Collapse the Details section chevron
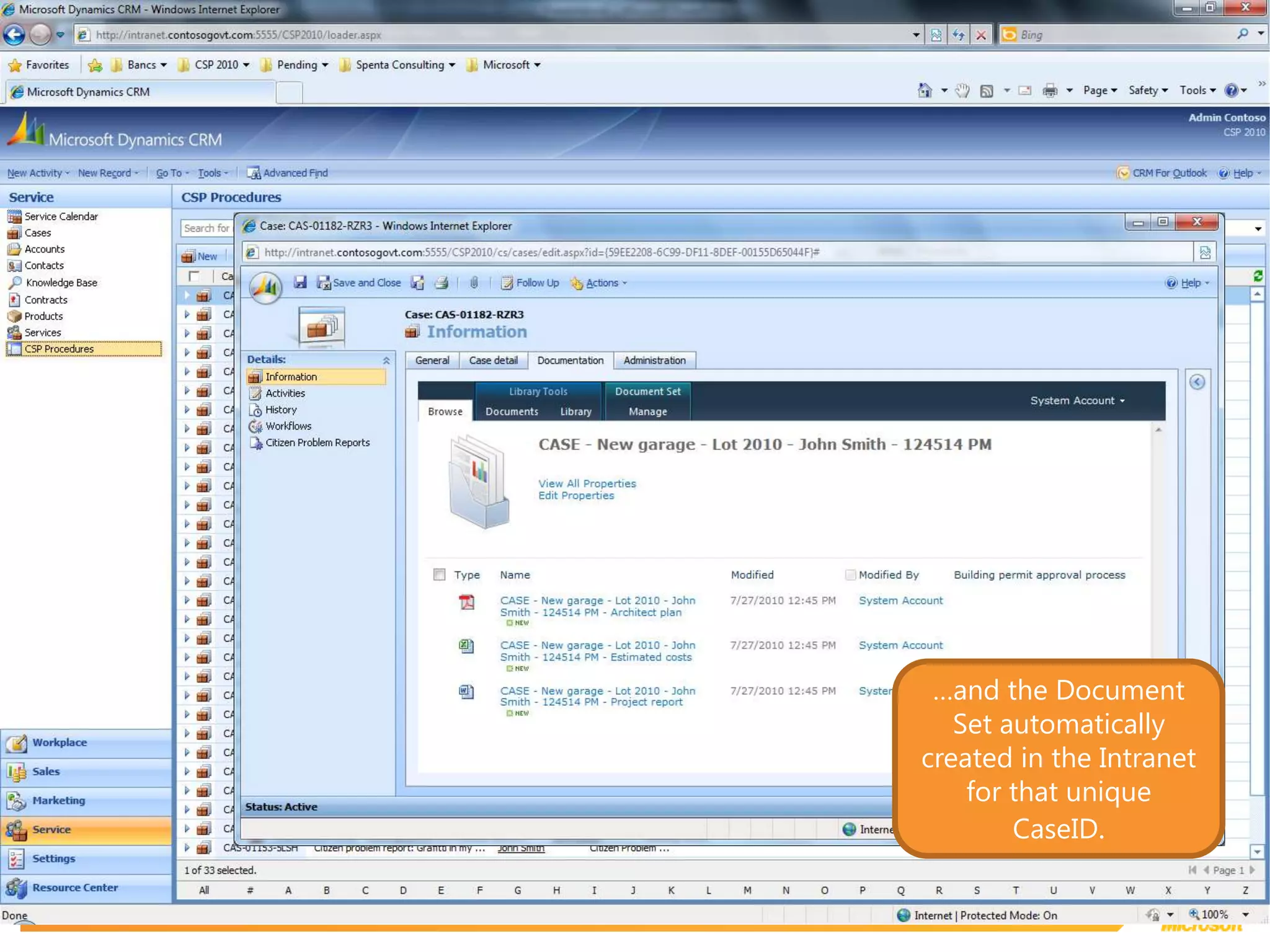The width and height of the screenshot is (1270, 952). coord(386,360)
